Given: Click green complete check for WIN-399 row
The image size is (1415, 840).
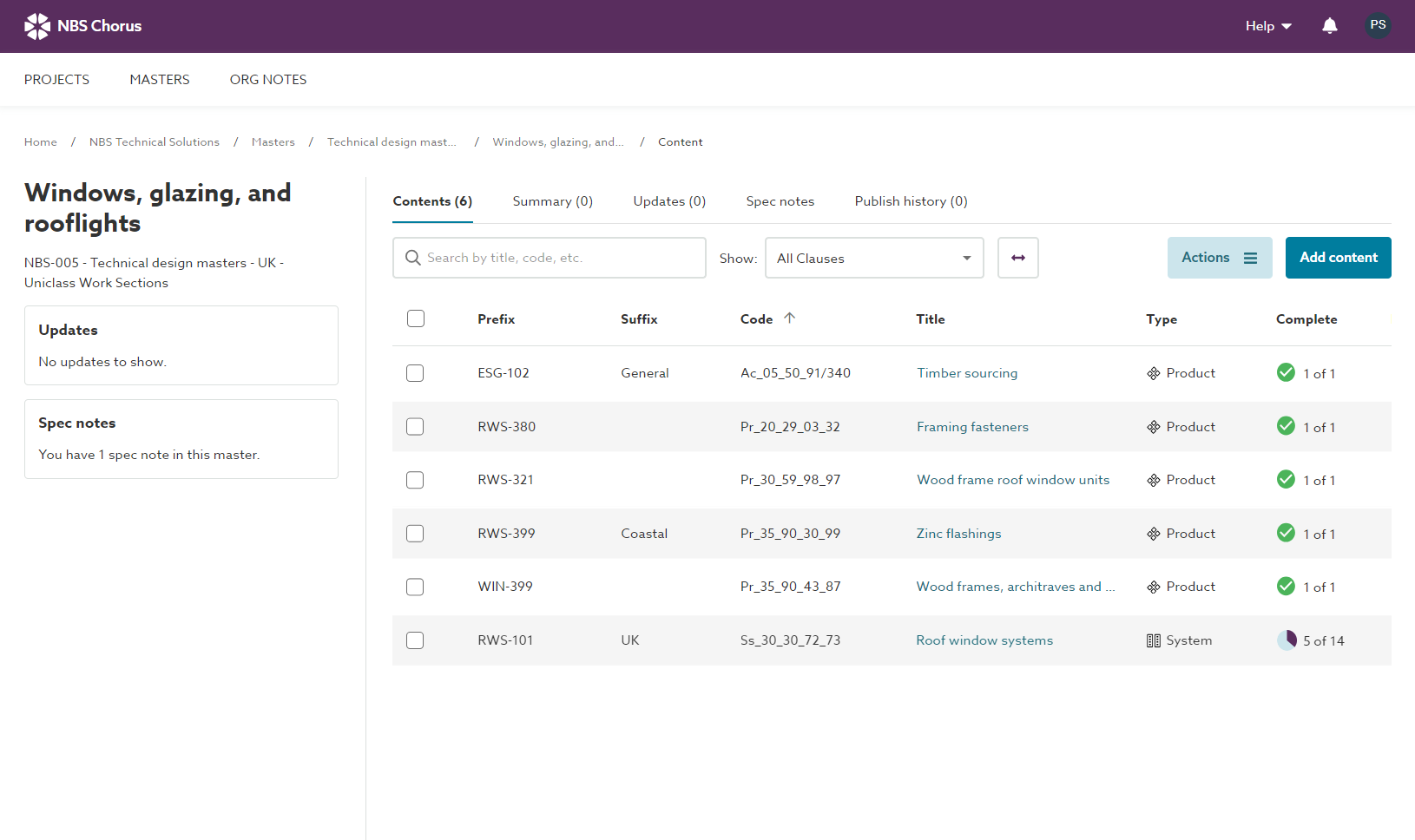Looking at the screenshot, I should click(x=1286, y=586).
